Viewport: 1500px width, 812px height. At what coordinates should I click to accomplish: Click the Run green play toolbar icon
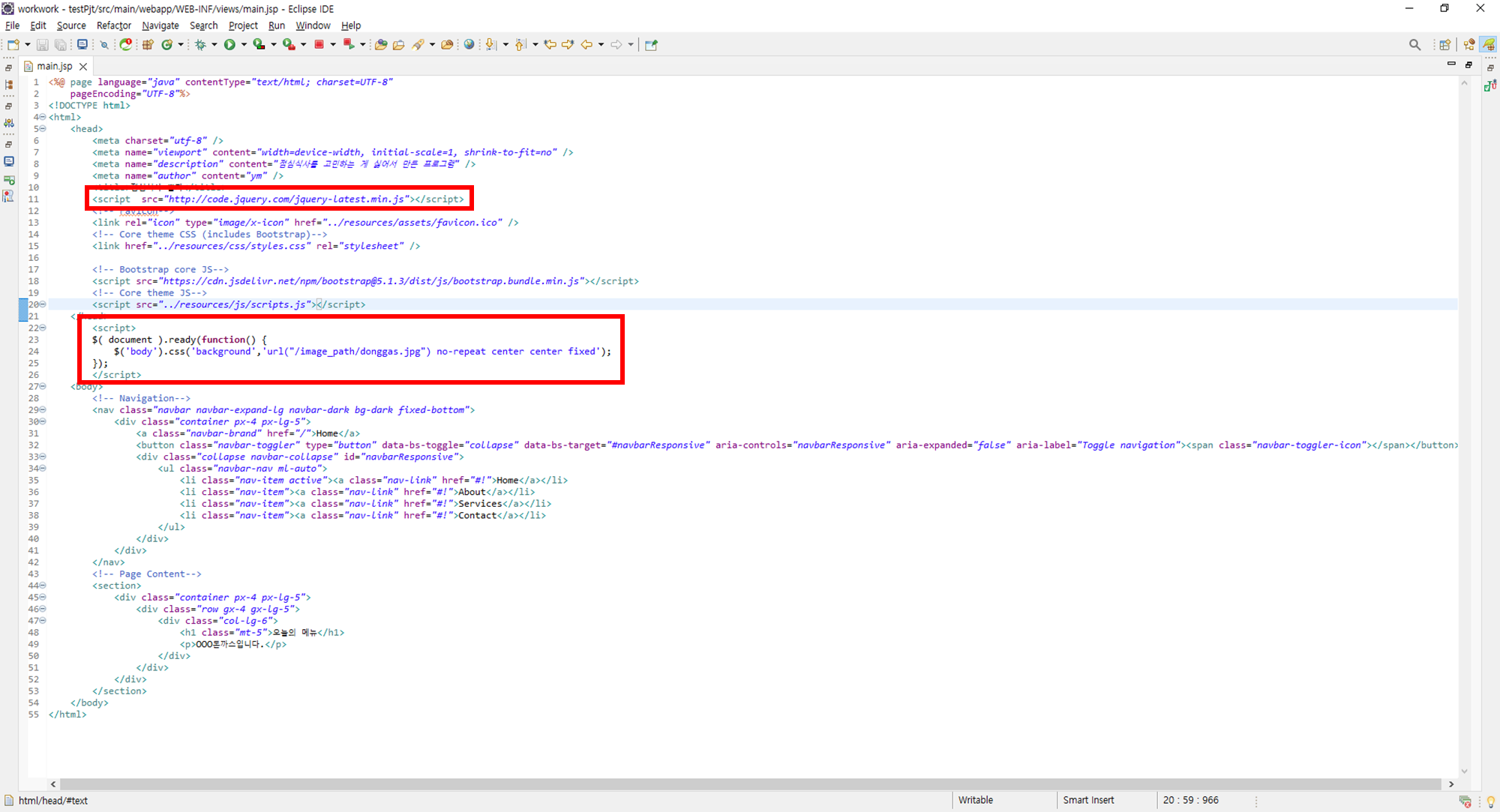(229, 45)
